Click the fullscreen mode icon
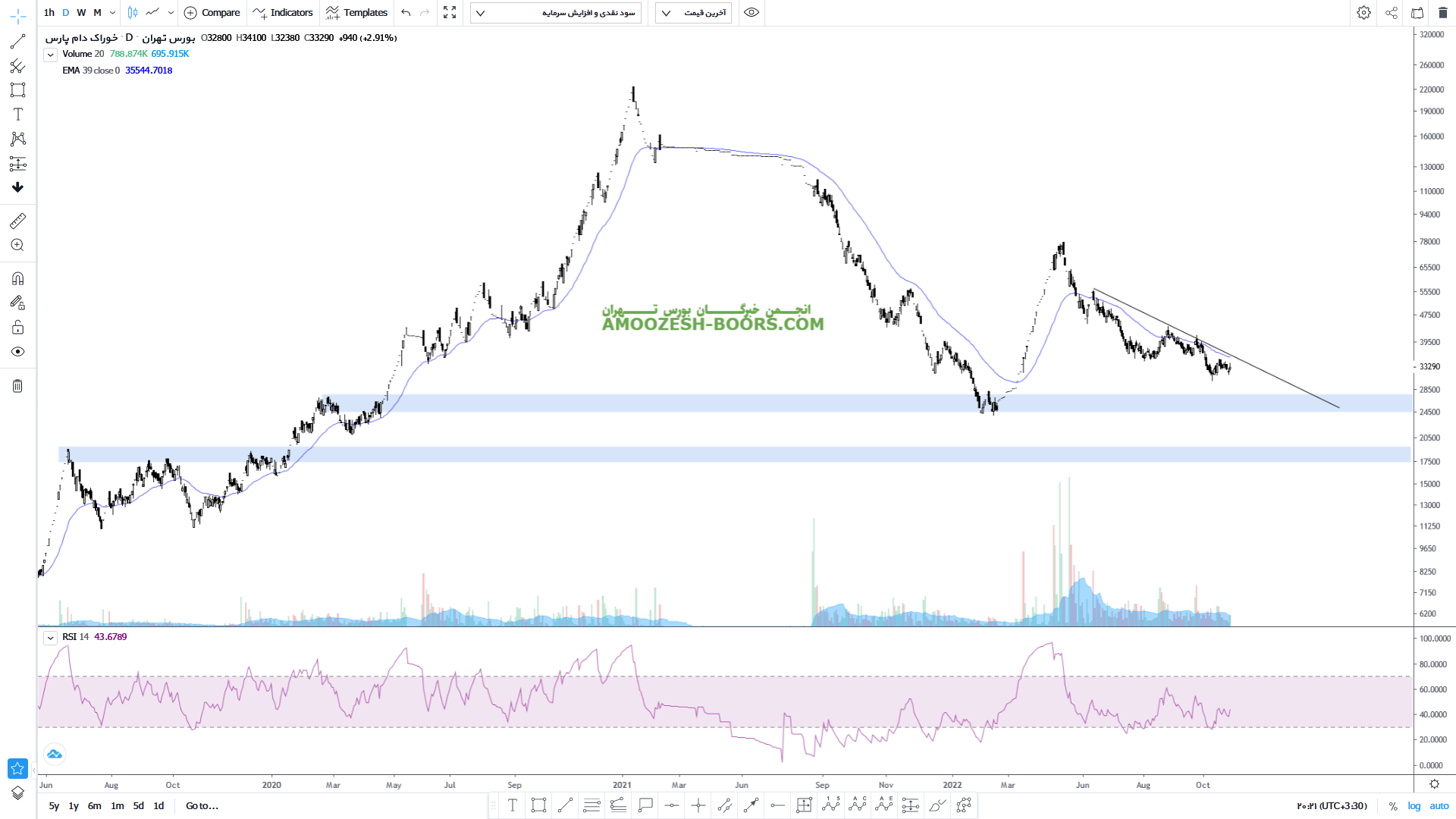This screenshot has height=819, width=1456. point(450,13)
